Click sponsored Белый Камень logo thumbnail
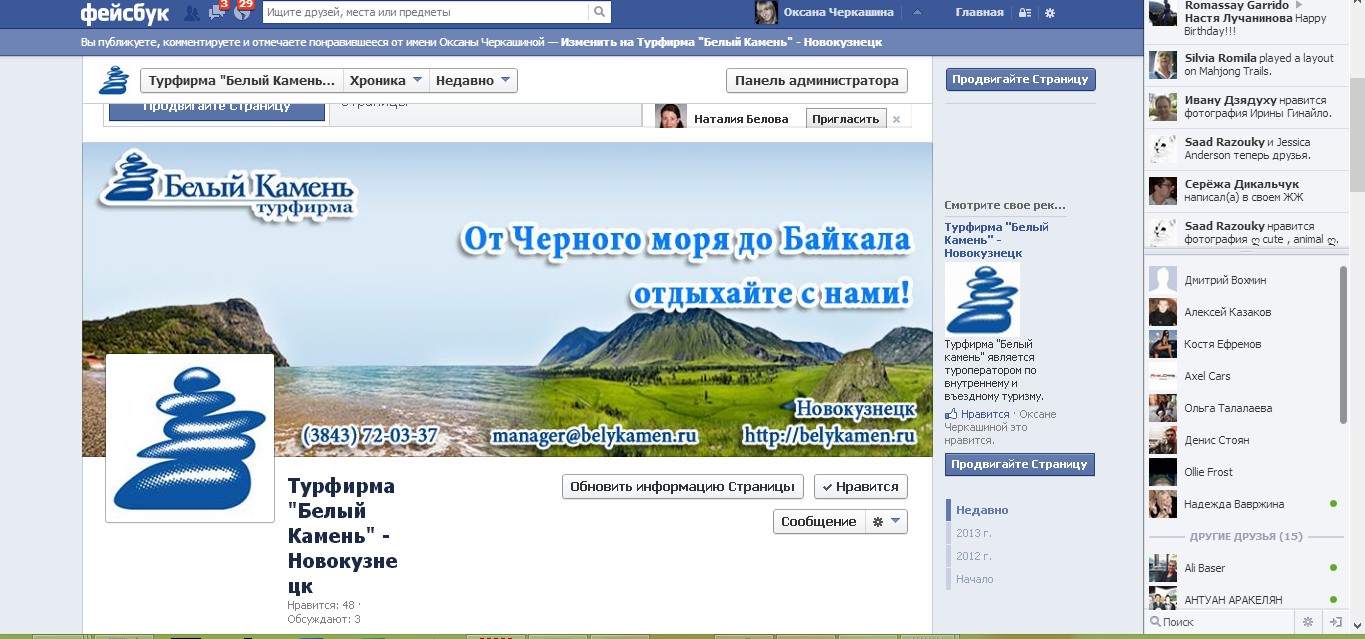1365x639 pixels. pyautogui.click(x=983, y=299)
